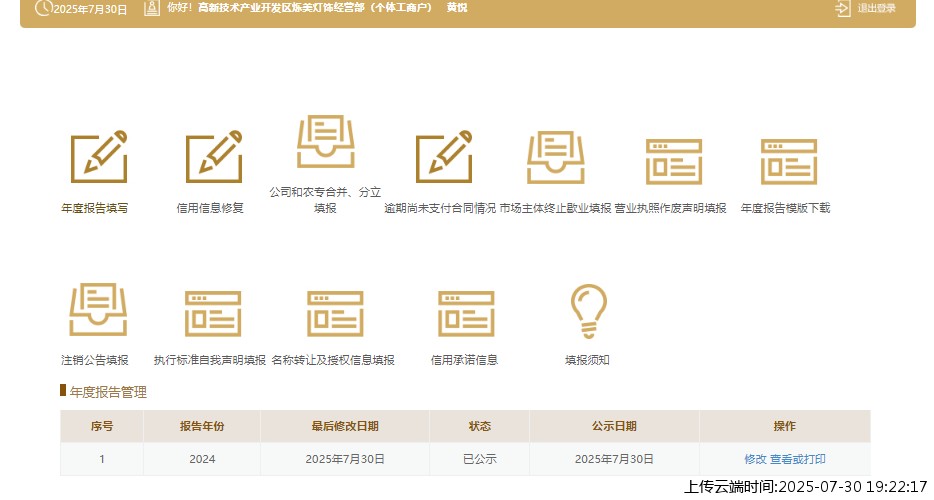Click the 退出登录 link
Viewport: 934px width, 500px height.
(876, 8)
